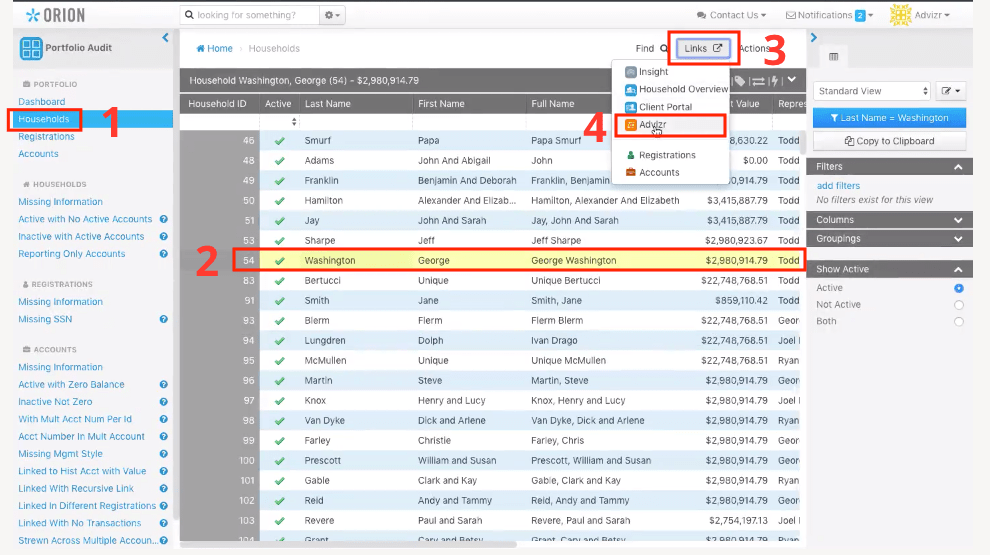Click the tag icon in household bar
This screenshot has width=990, height=555.
point(739,81)
